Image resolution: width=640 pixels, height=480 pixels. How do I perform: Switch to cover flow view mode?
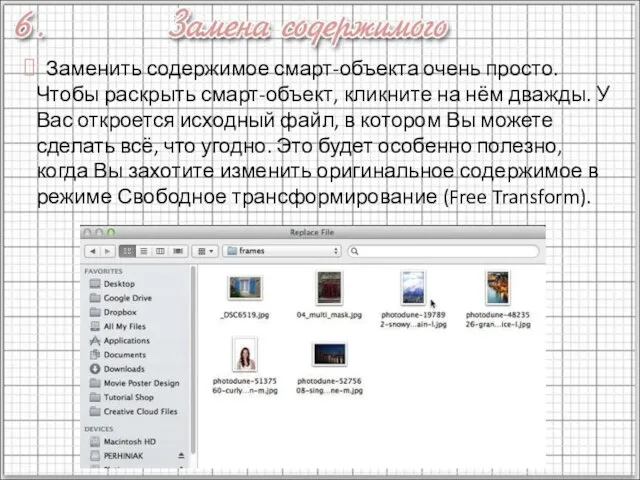coord(178,251)
